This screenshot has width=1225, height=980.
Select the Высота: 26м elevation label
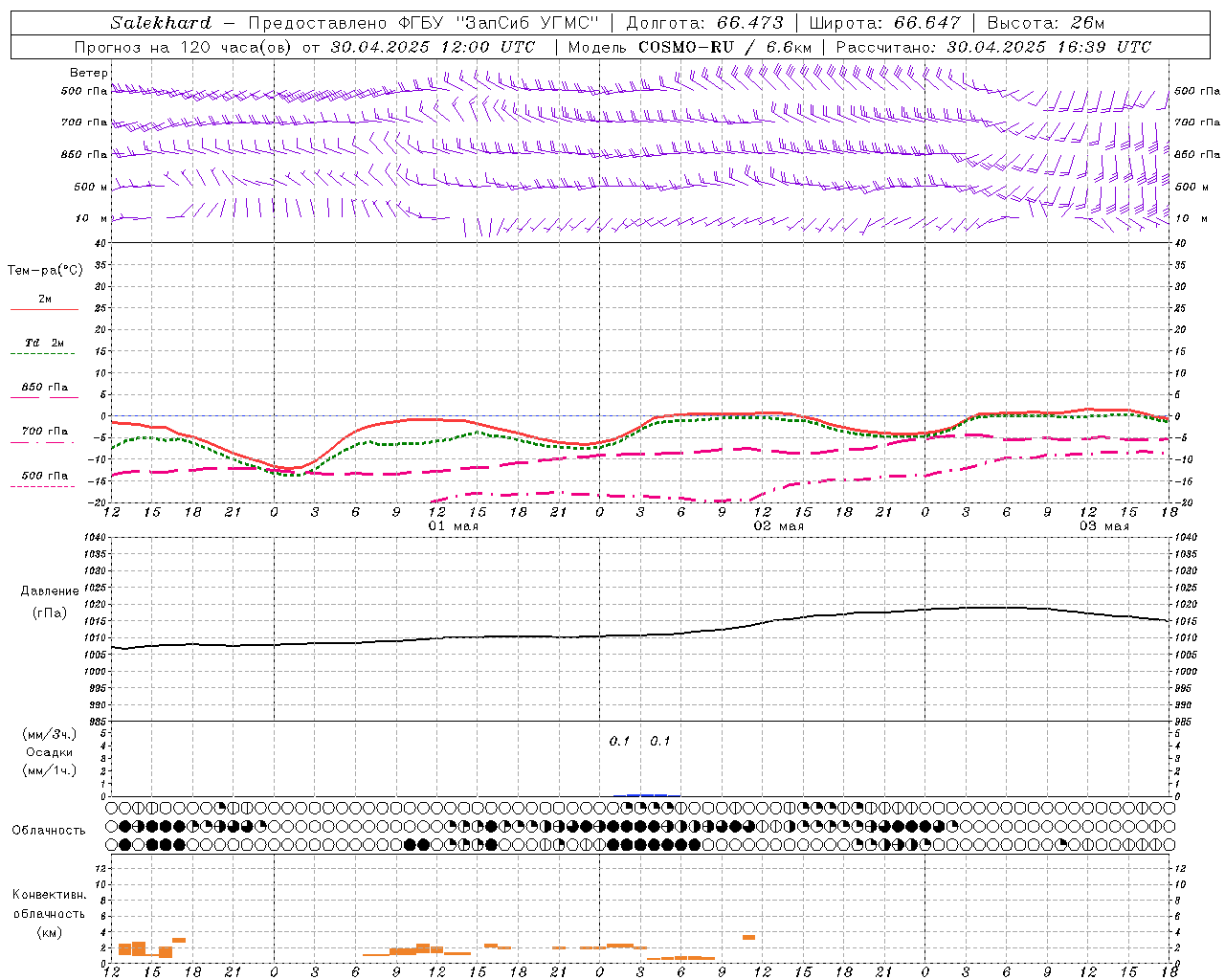pyautogui.click(x=1046, y=23)
